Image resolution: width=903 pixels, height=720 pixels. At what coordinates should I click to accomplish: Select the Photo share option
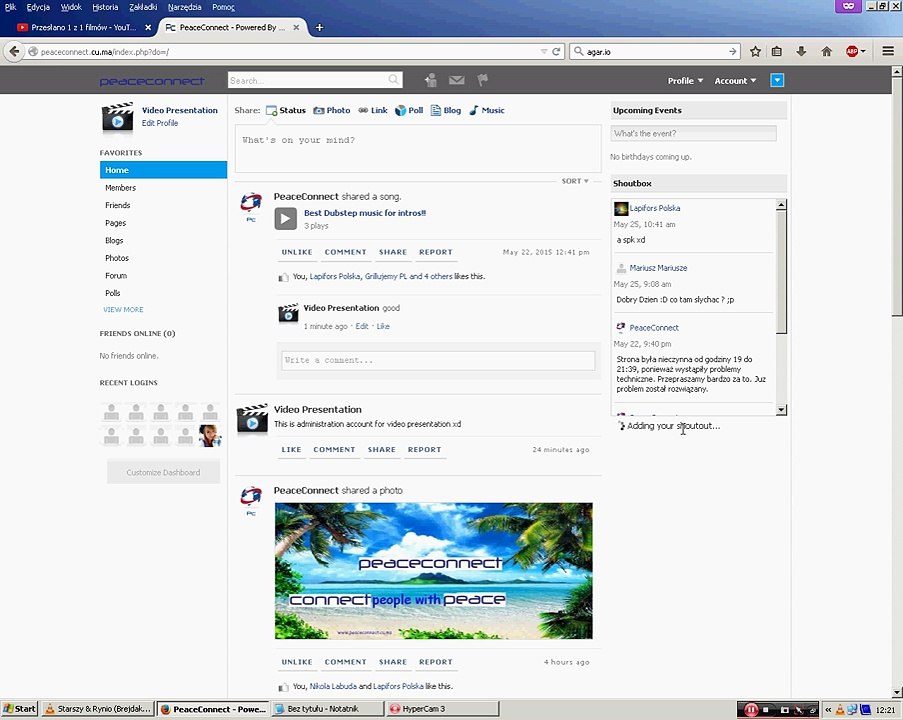332,110
